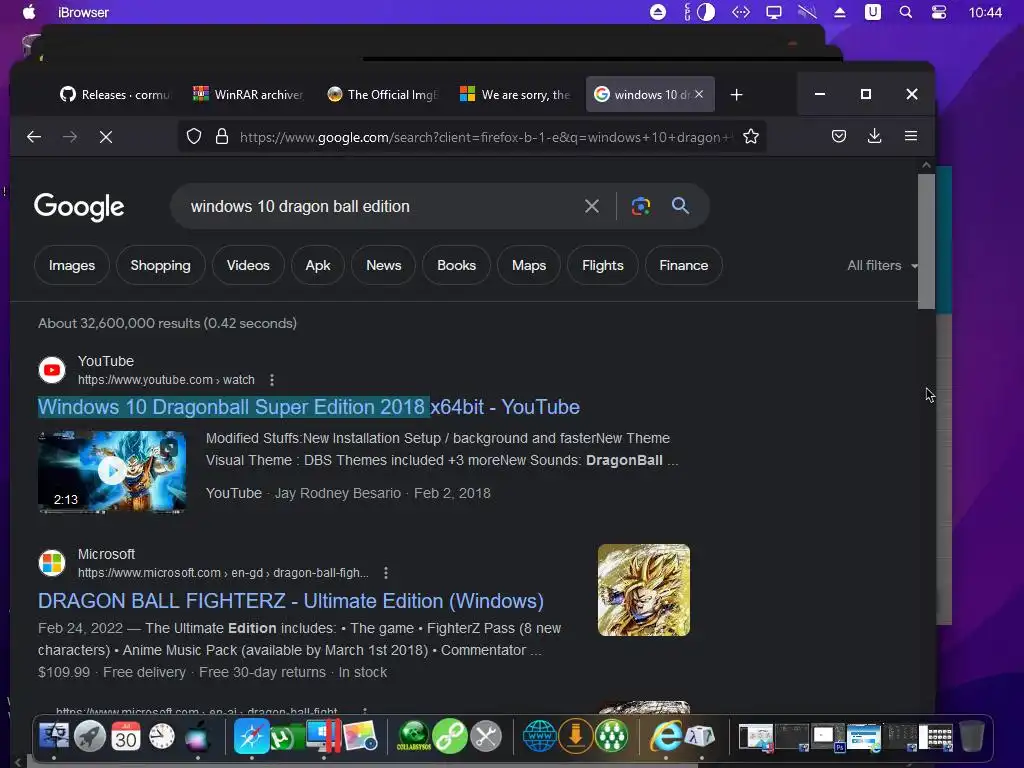Click the 10:44 clock

[985, 12]
